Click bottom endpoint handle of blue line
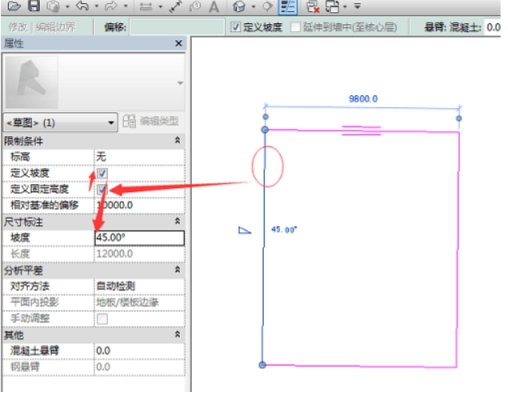 [x=263, y=365]
